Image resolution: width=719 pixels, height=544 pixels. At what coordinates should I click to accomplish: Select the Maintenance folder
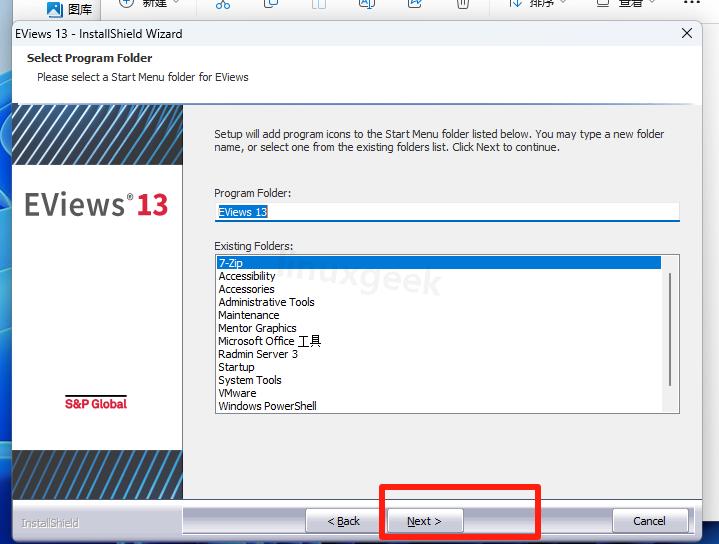(x=249, y=315)
